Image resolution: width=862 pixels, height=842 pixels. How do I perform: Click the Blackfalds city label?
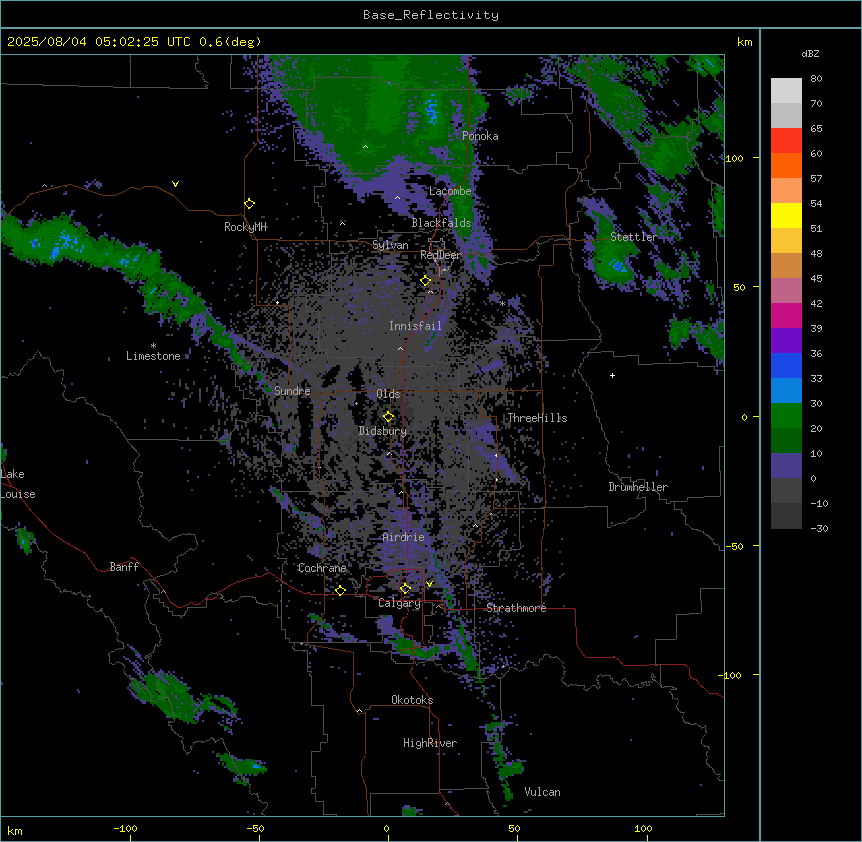tap(441, 223)
